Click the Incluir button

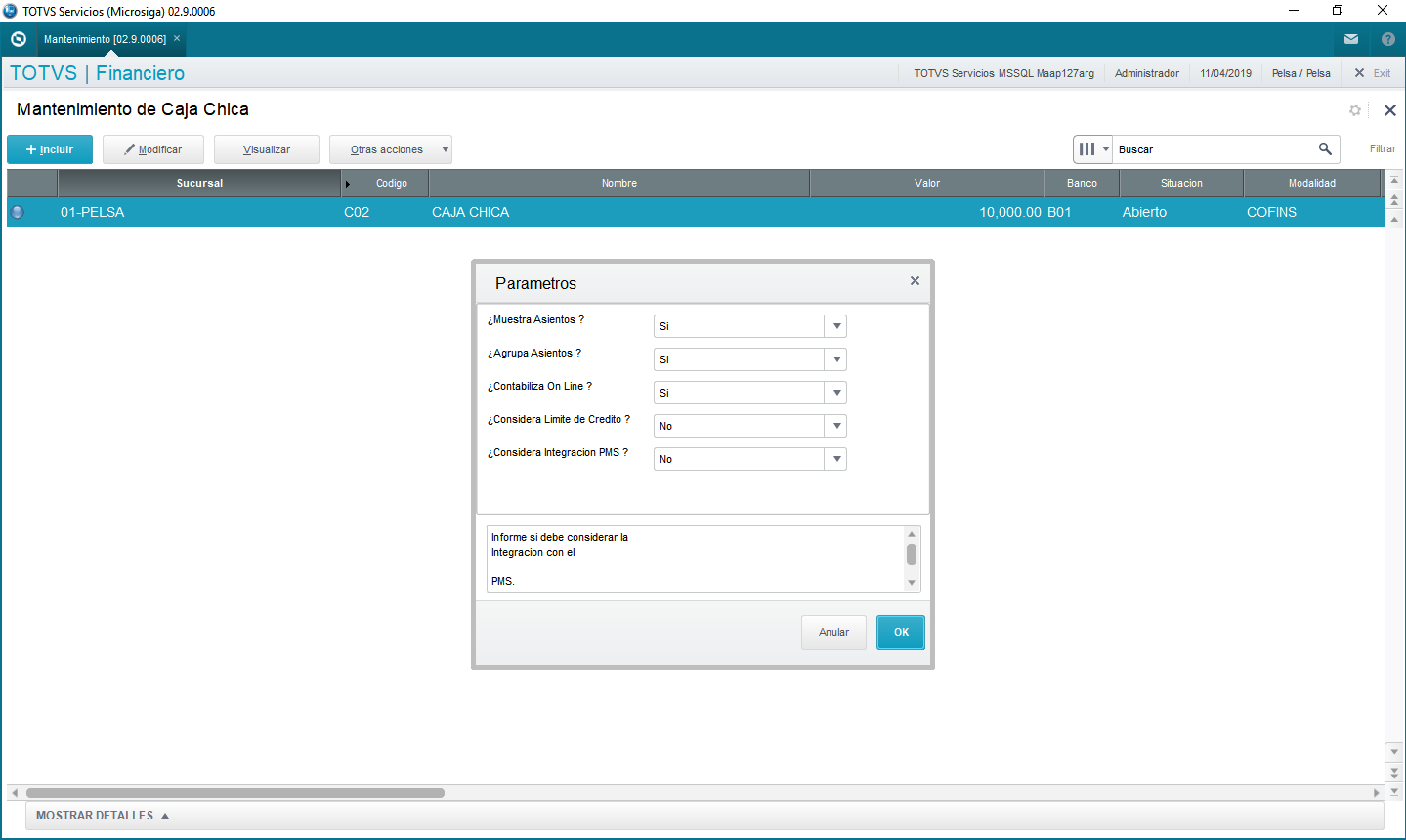pyautogui.click(x=50, y=149)
